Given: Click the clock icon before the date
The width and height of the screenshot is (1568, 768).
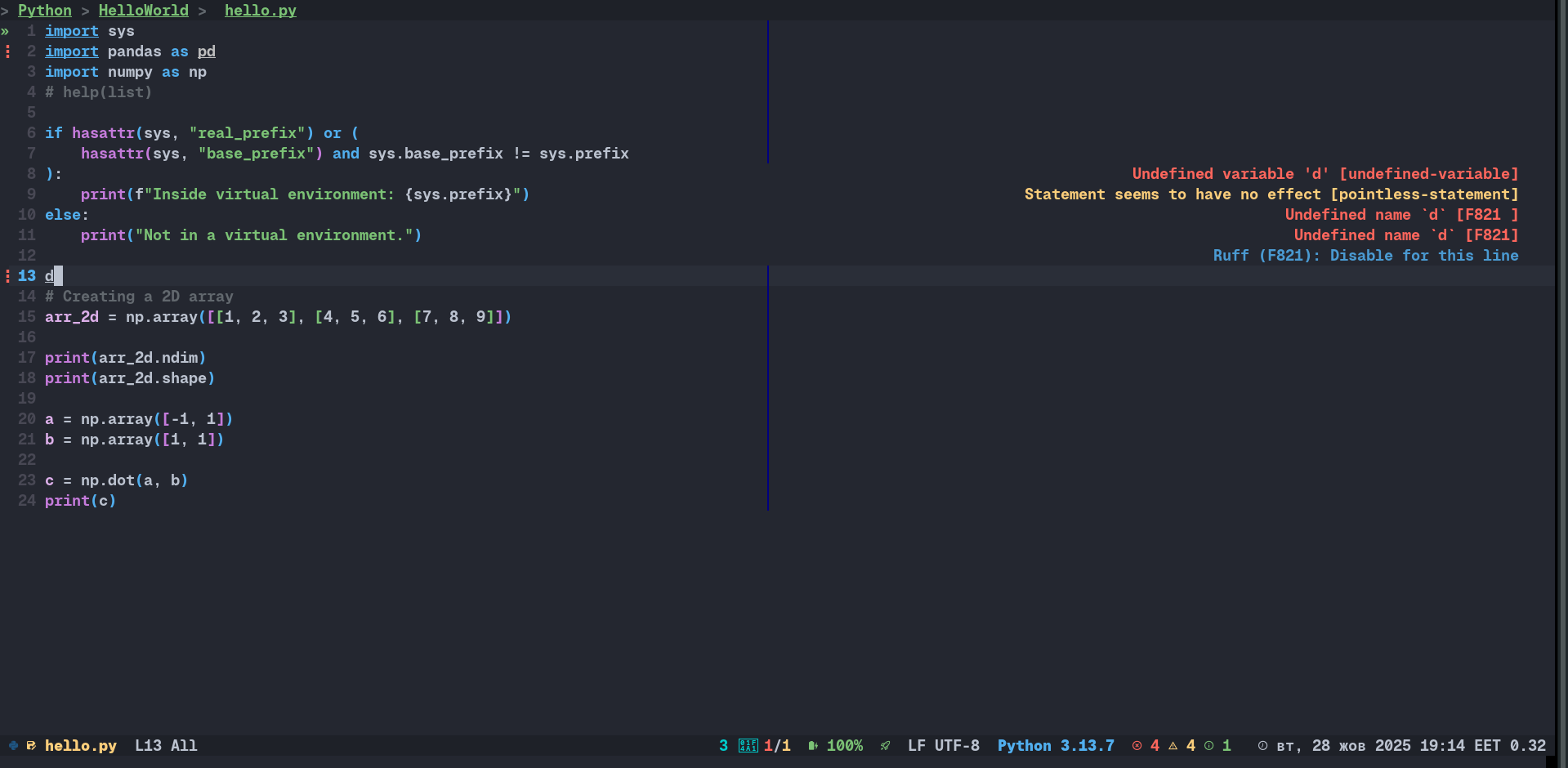Looking at the screenshot, I should [1262, 745].
